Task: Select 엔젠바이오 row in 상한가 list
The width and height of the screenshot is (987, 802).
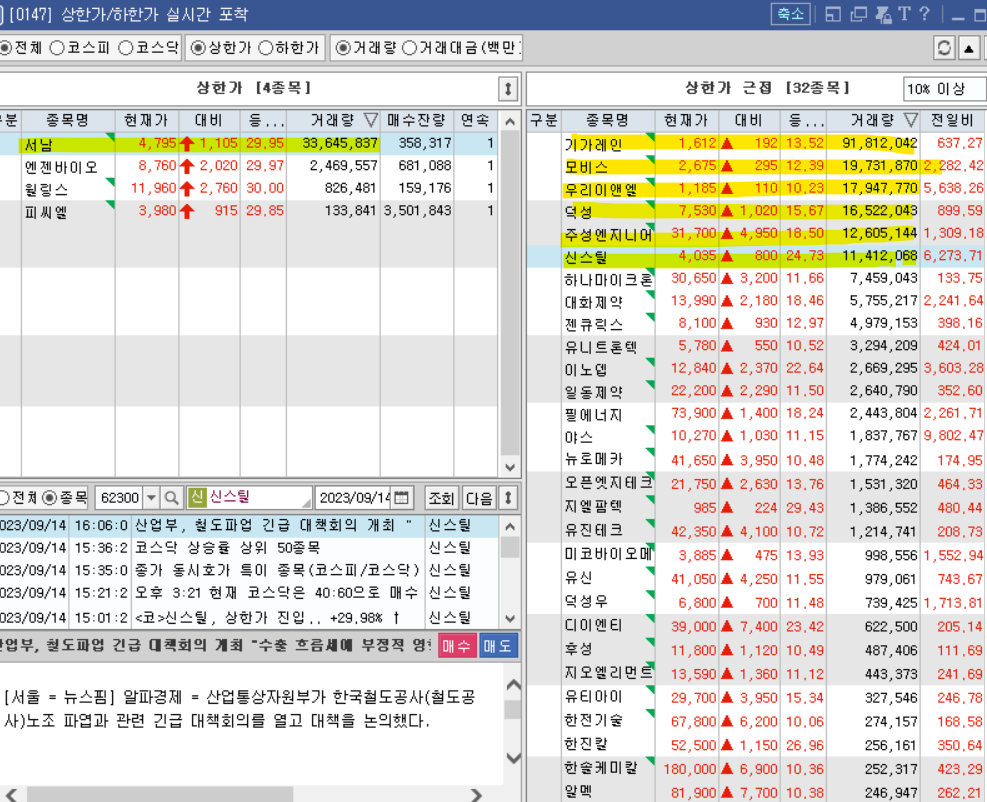Action: tap(249, 166)
